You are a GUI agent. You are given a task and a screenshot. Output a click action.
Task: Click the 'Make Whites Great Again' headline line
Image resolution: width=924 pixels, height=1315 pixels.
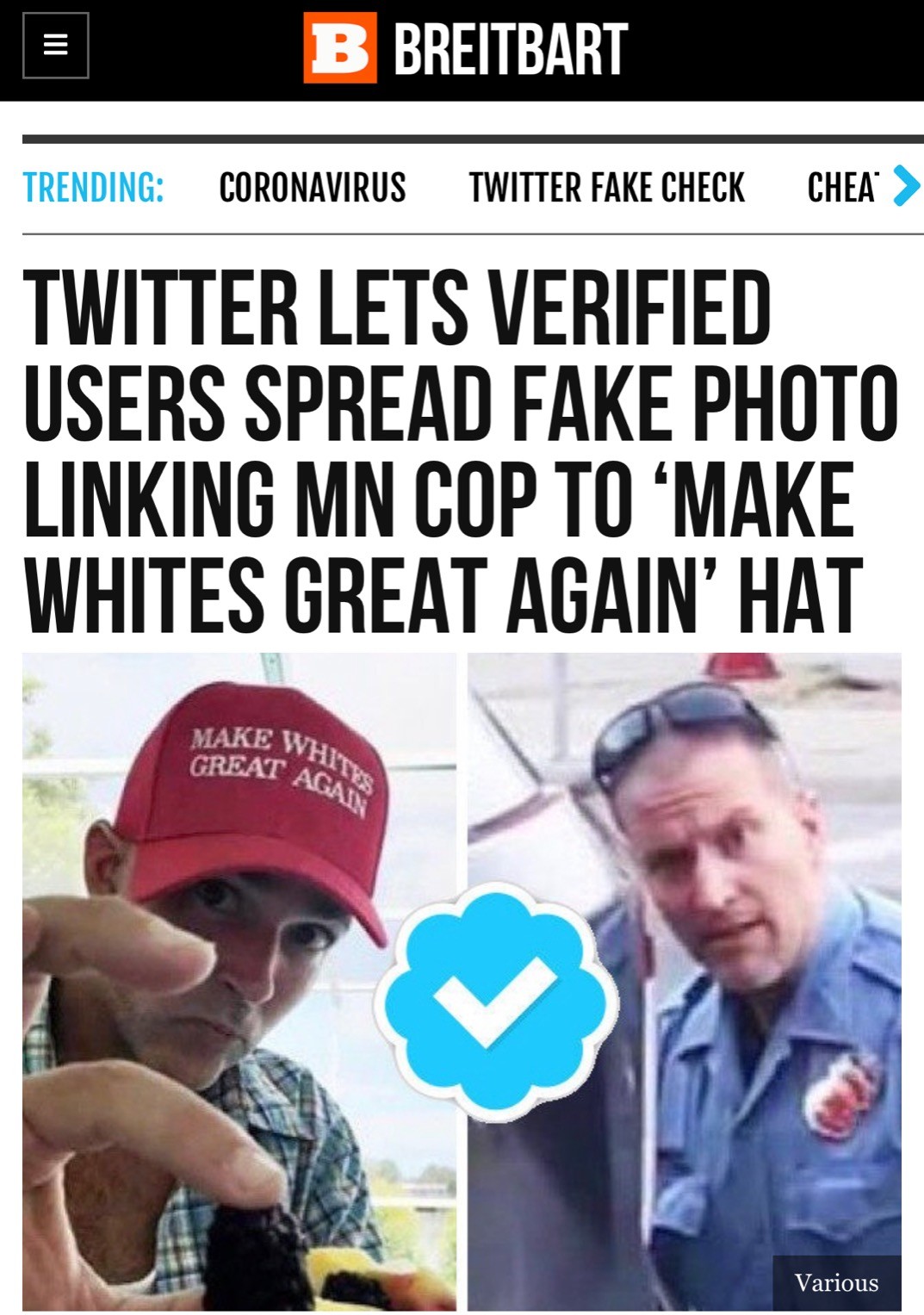[443, 594]
